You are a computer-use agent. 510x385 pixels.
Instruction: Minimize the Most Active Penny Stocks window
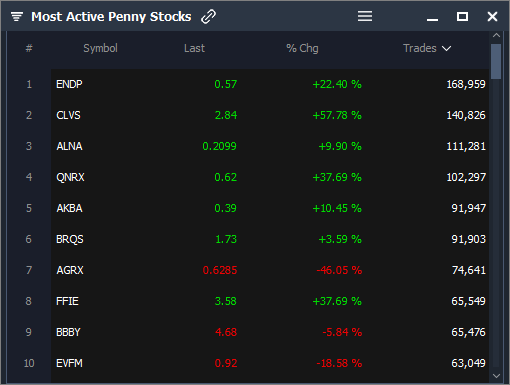pos(432,20)
